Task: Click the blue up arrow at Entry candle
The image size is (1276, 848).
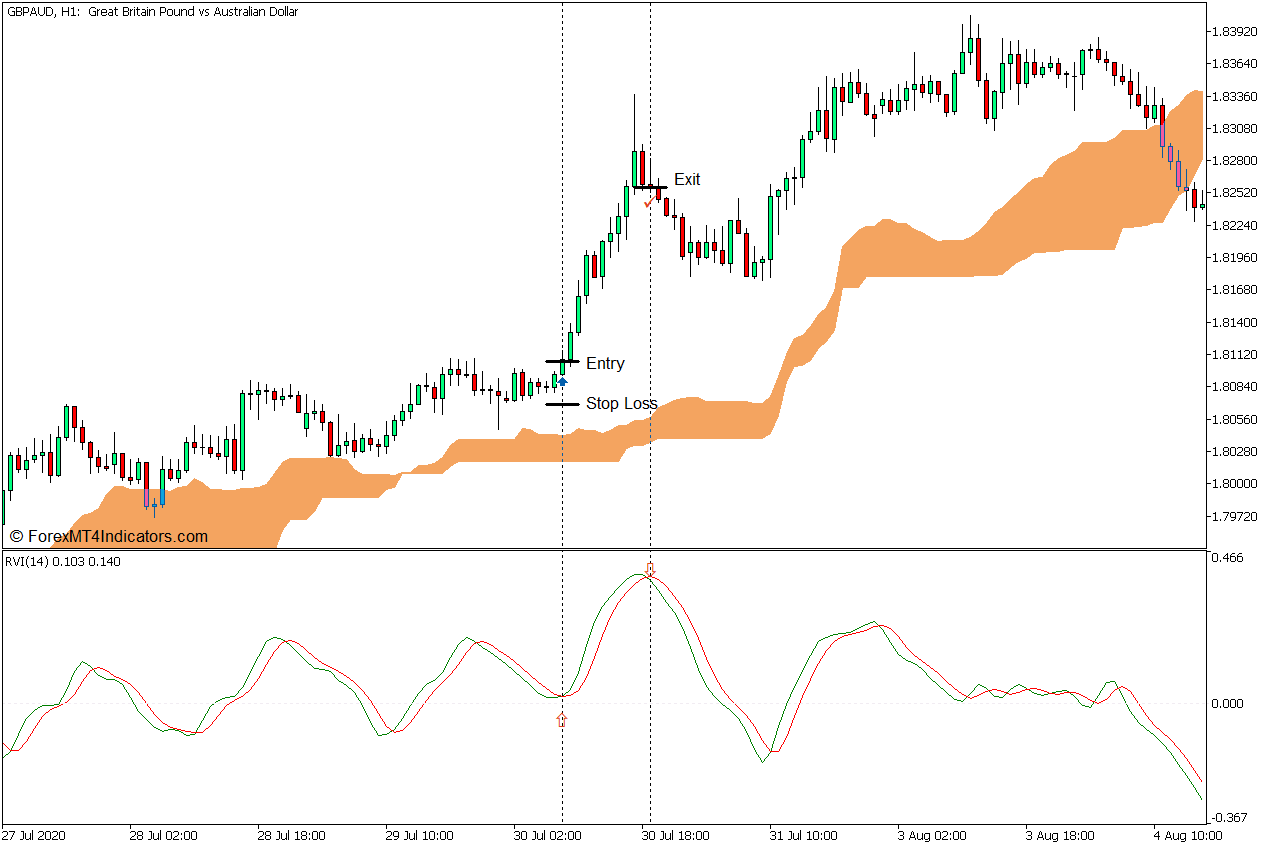Action: (x=562, y=381)
